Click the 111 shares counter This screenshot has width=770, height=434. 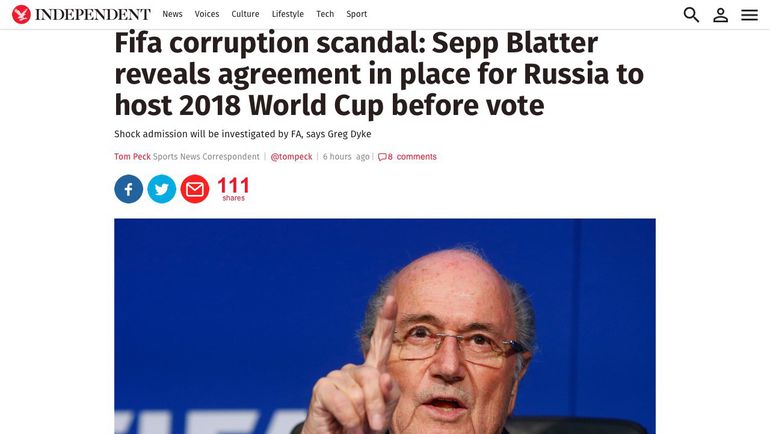click(233, 189)
